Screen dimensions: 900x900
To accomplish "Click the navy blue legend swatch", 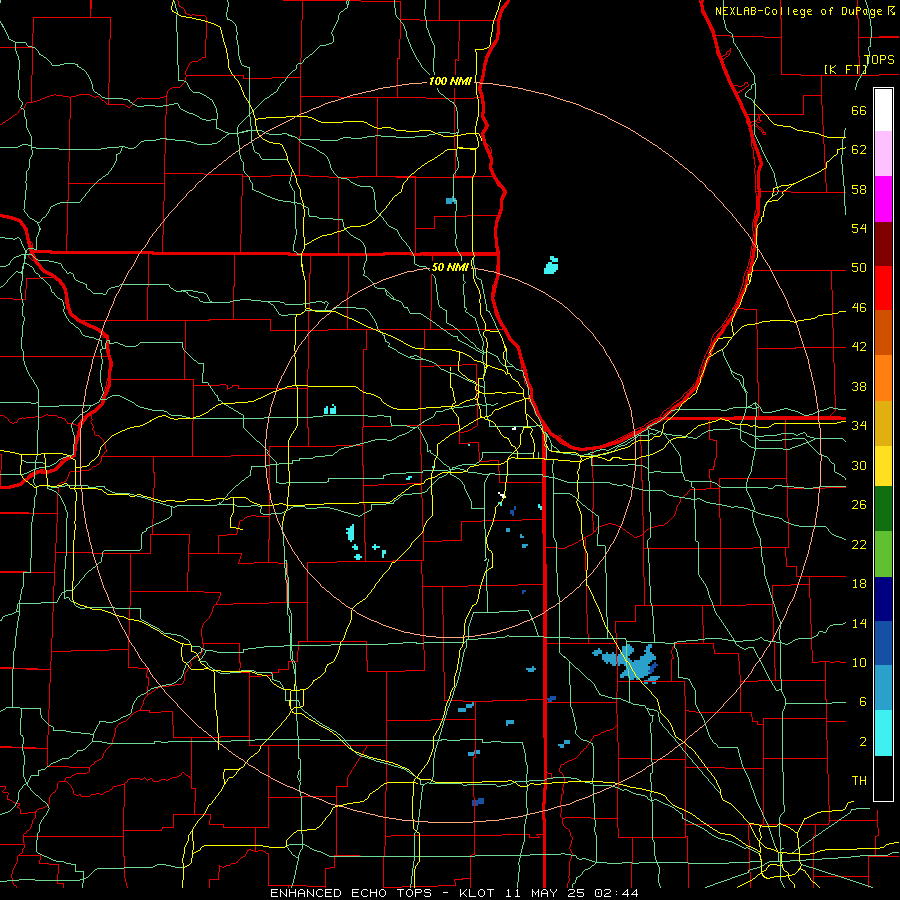I will 883,599.
